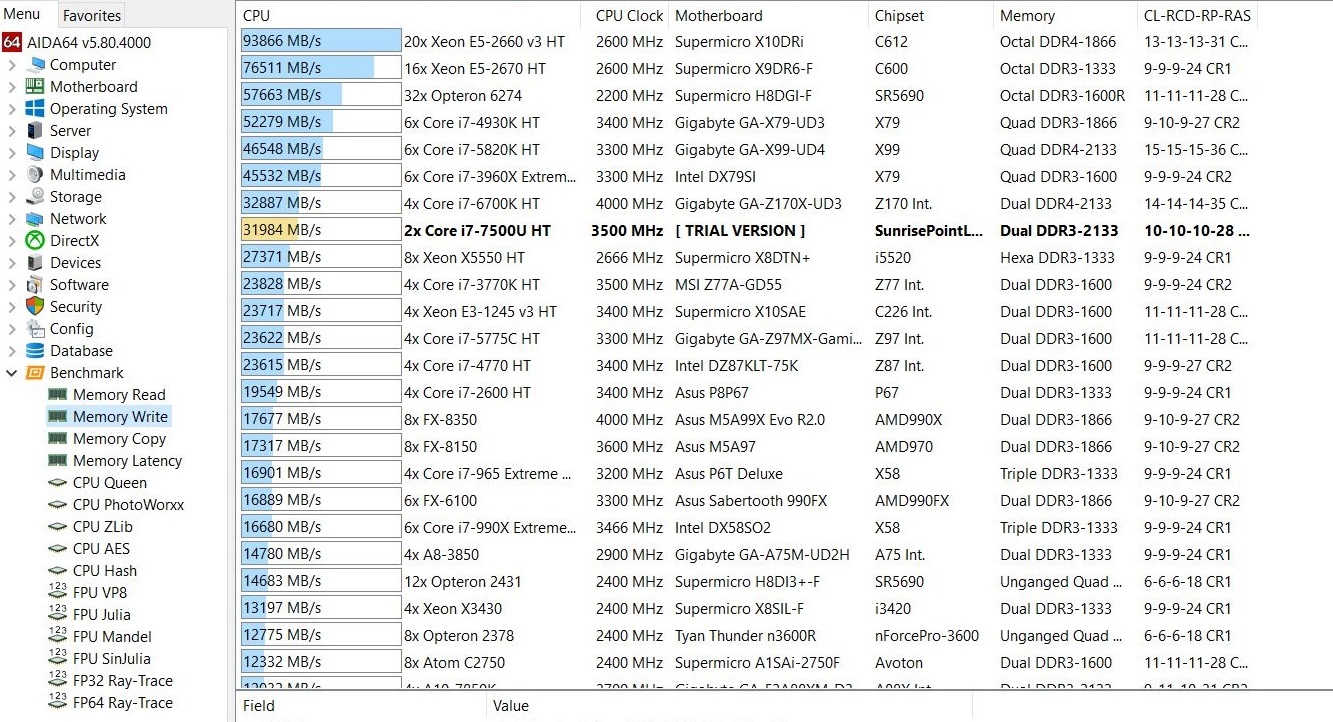This screenshot has width=1333, height=722.
Task: Click the Display monitor icon
Action: coord(35,153)
